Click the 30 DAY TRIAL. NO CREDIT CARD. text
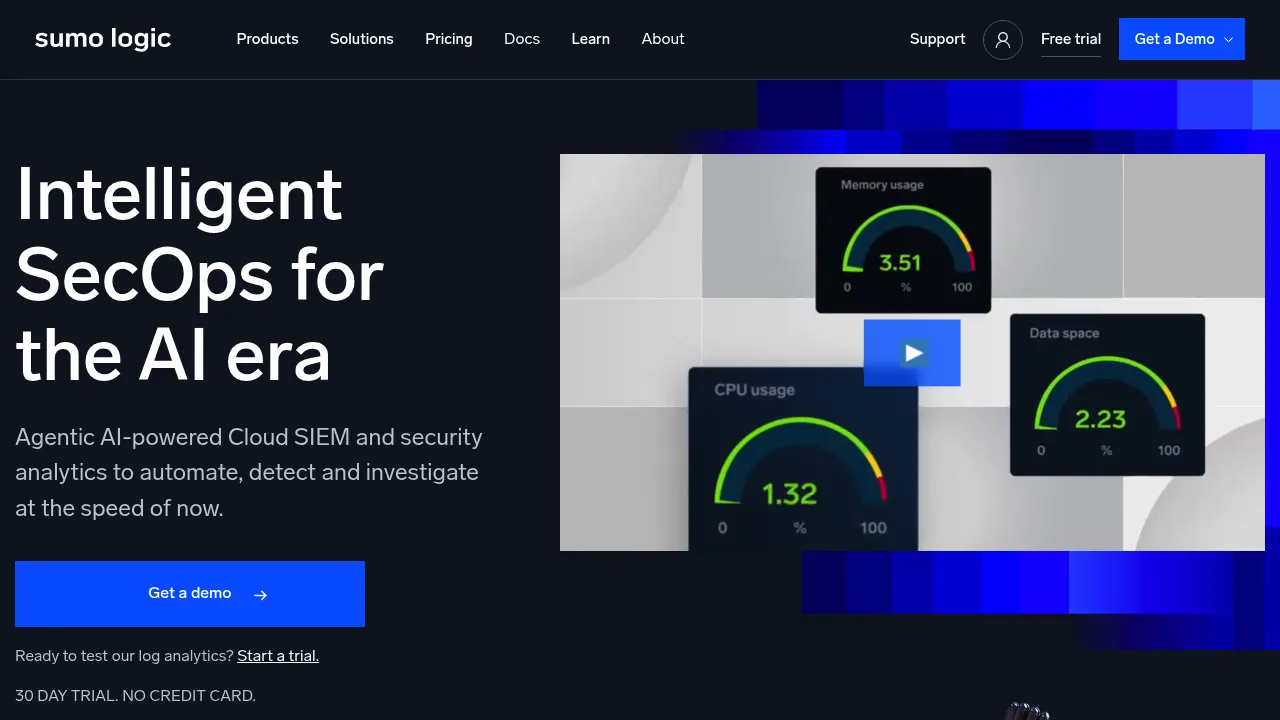This screenshot has width=1280, height=720. coord(135,695)
